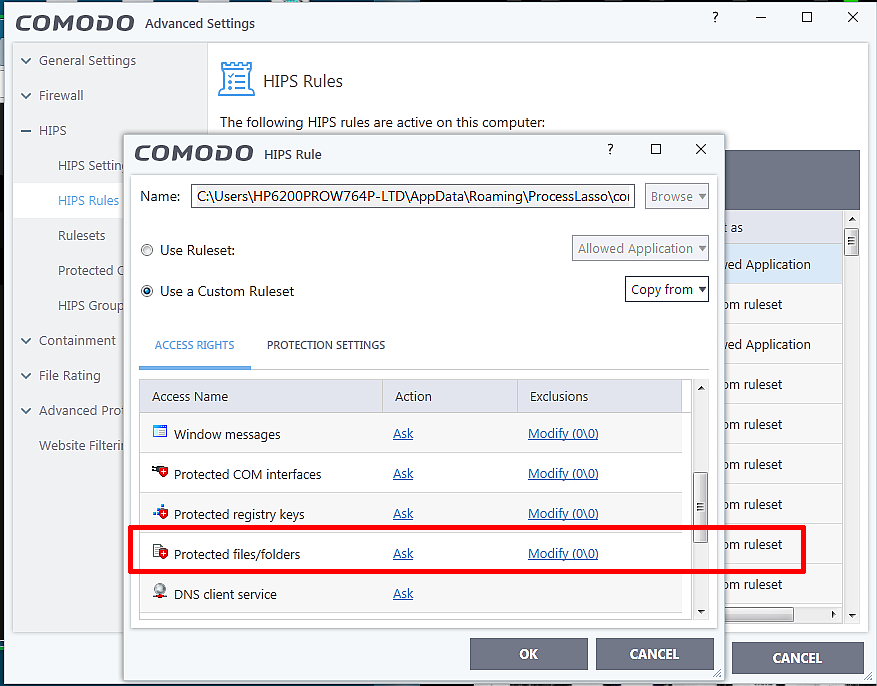Image resolution: width=877 pixels, height=686 pixels.
Task: Open Protected Objects in sidebar
Action: (x=91, y=271)
